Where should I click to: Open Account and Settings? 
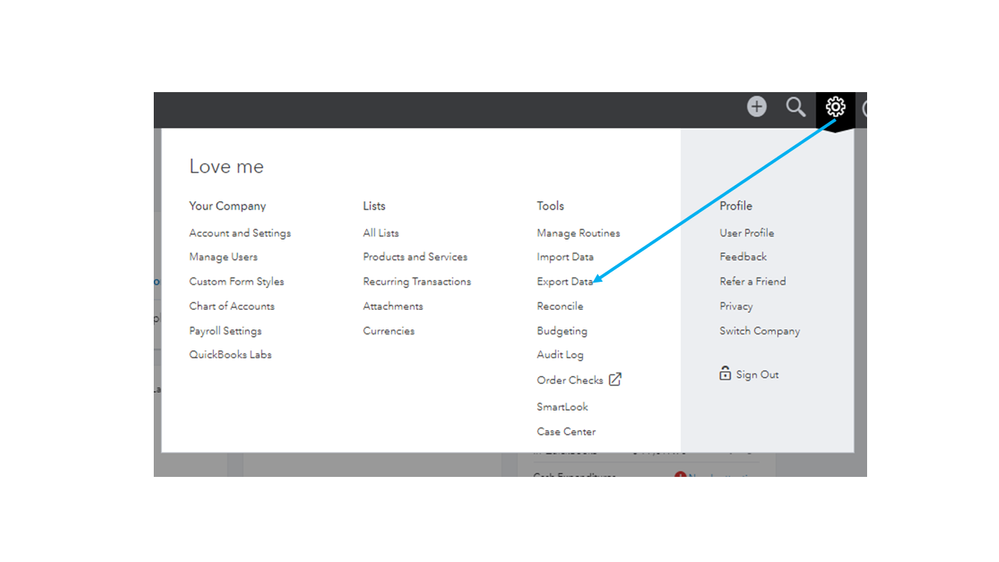240,233
